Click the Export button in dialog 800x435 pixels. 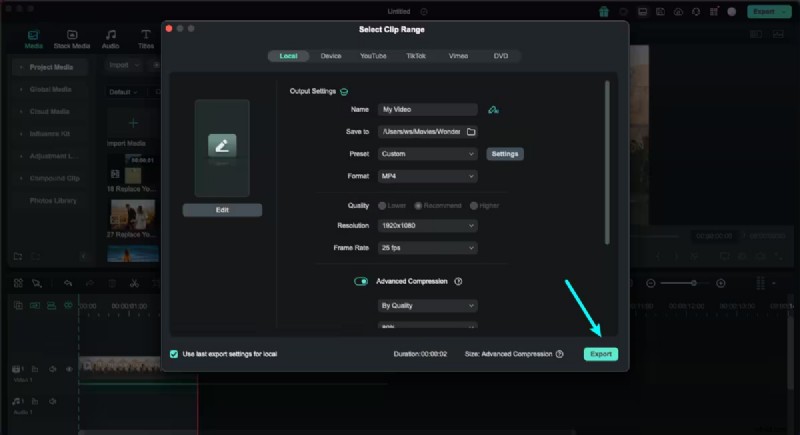click(x=601, y=354)
